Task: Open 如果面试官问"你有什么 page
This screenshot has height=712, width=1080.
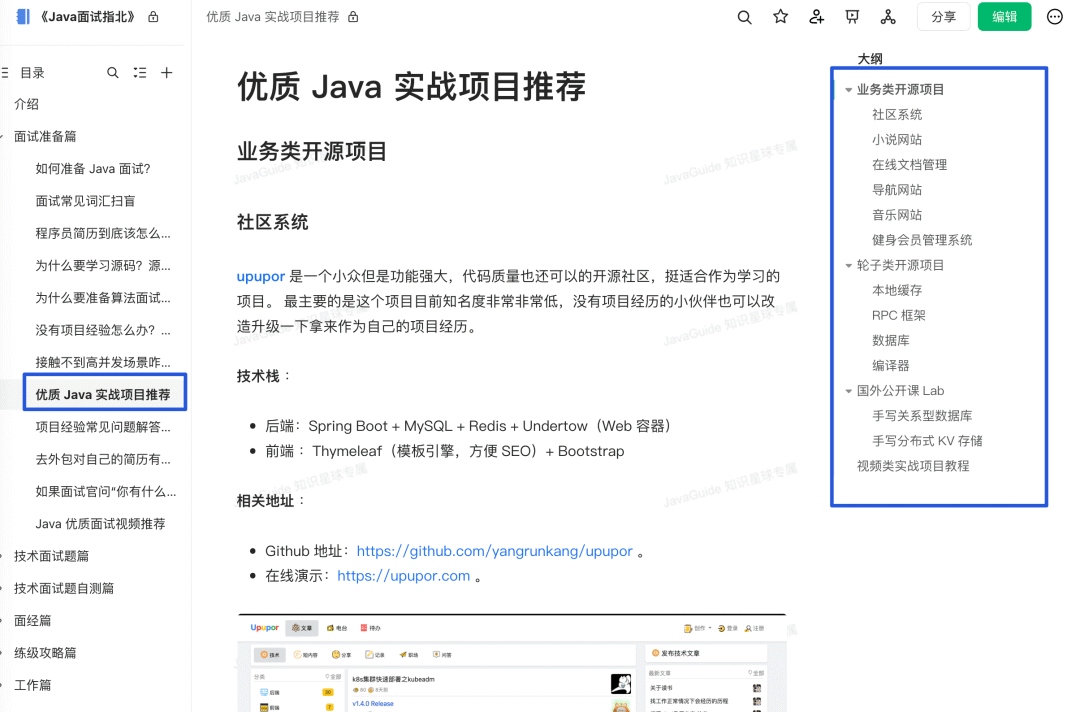Action: (105, 492)
